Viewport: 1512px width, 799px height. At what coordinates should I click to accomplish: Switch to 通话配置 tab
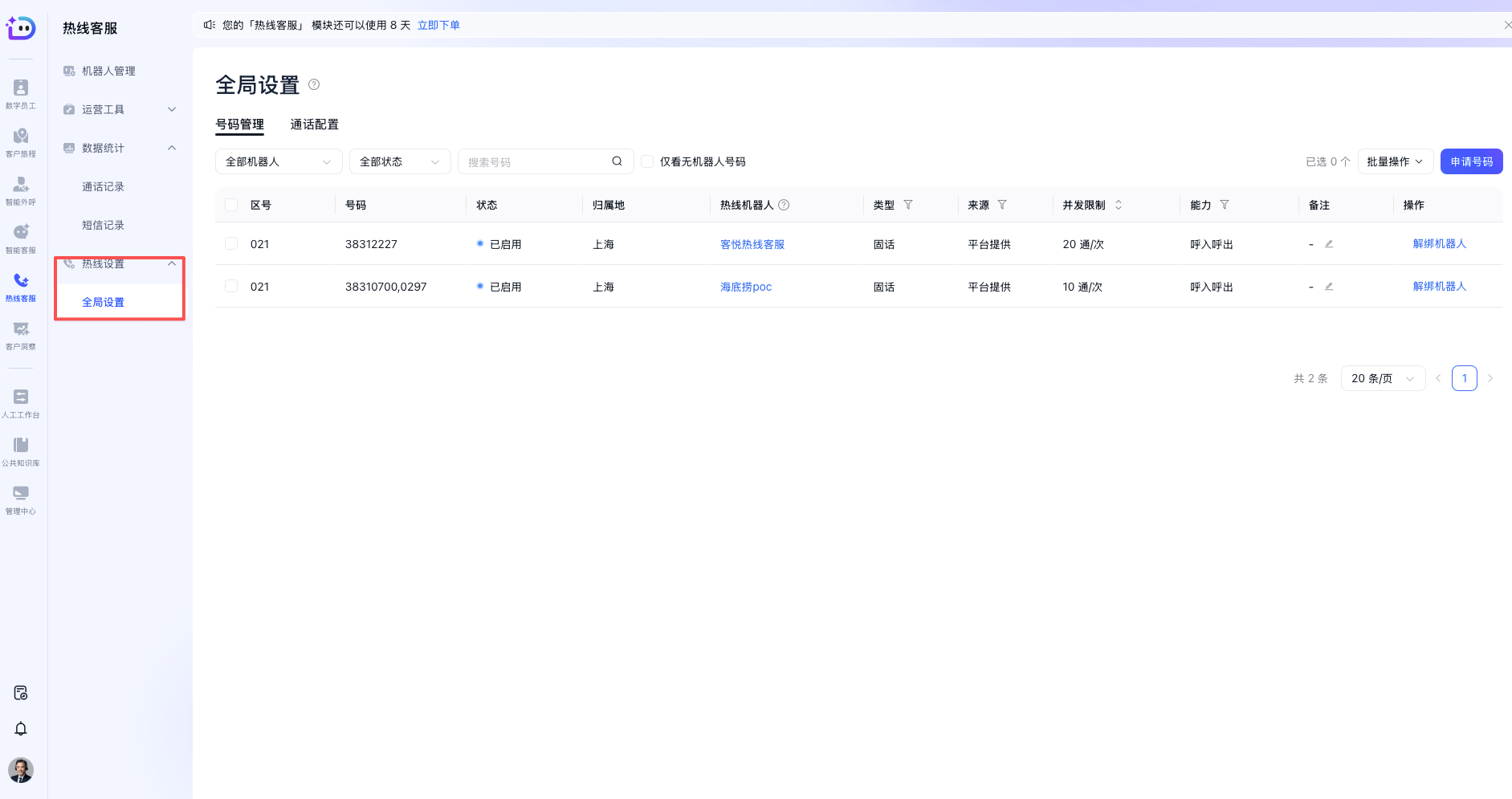coord(314,124)
